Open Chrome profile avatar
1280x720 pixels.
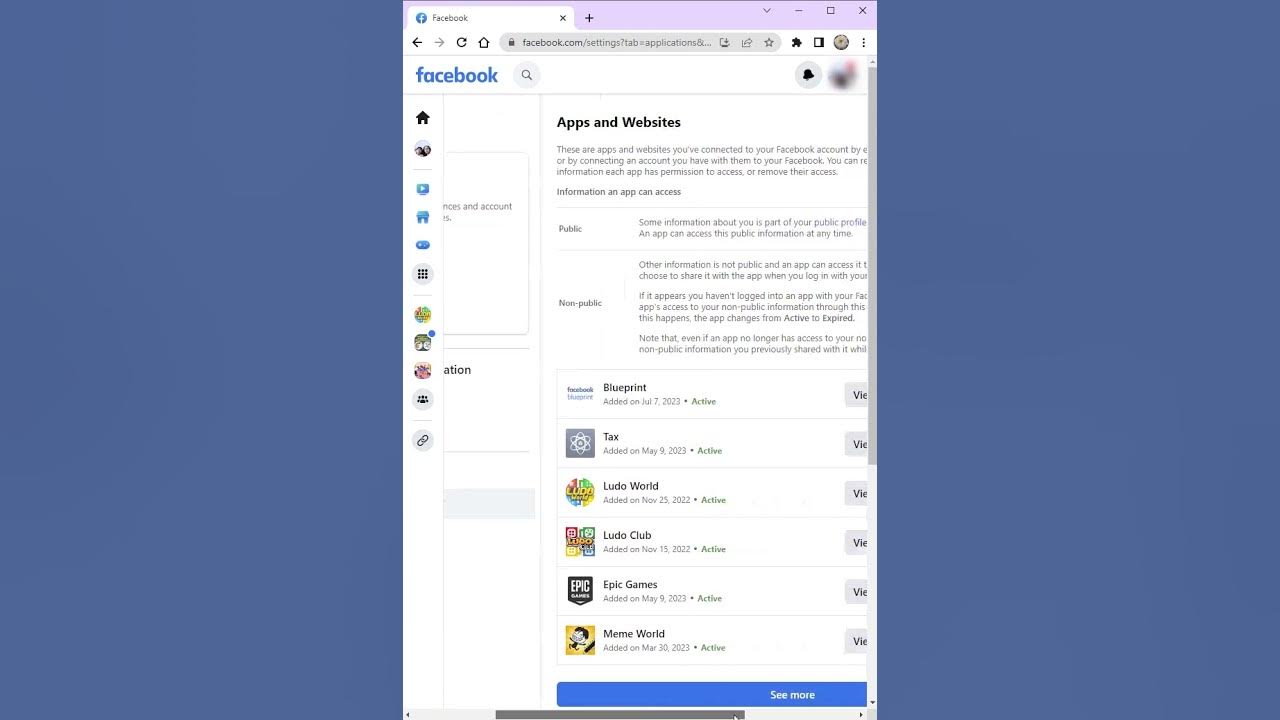pyautogui.click(x=841, y=42)
